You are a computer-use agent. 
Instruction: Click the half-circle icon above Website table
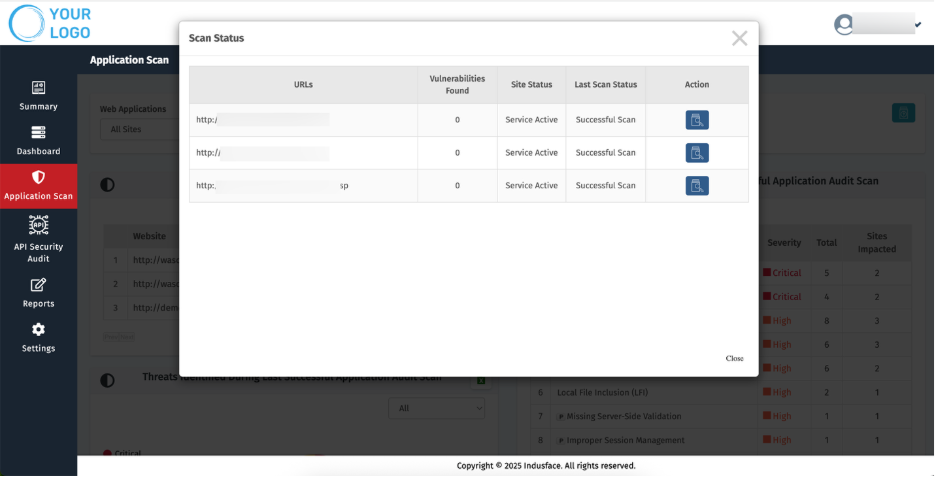pos(107,185)
